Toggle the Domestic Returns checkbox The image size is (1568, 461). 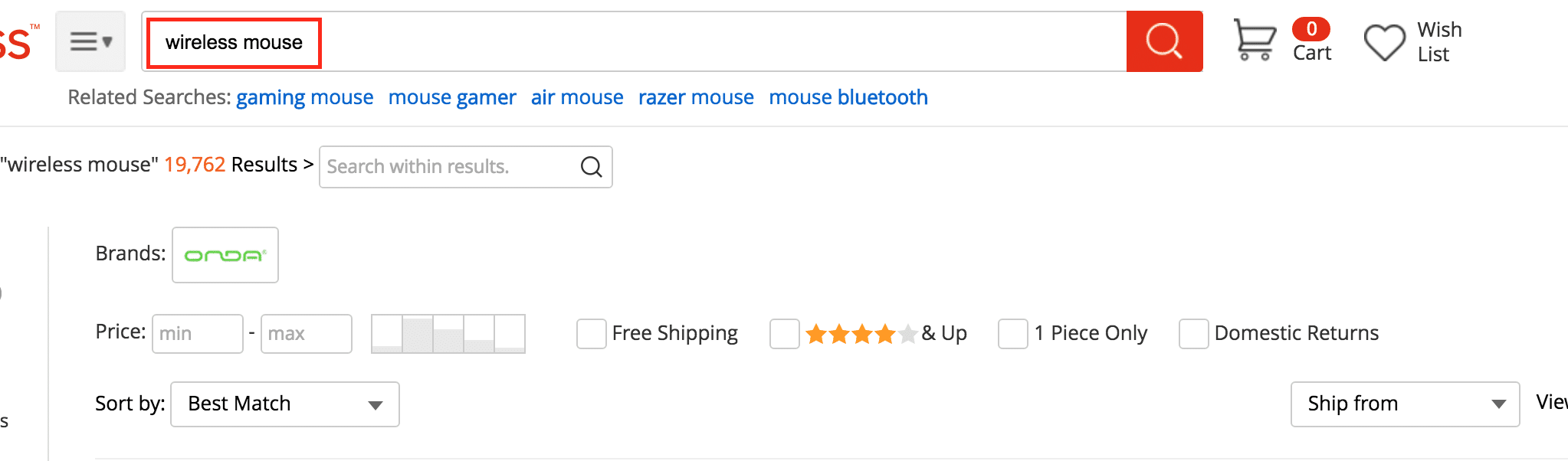[1194, 334]
